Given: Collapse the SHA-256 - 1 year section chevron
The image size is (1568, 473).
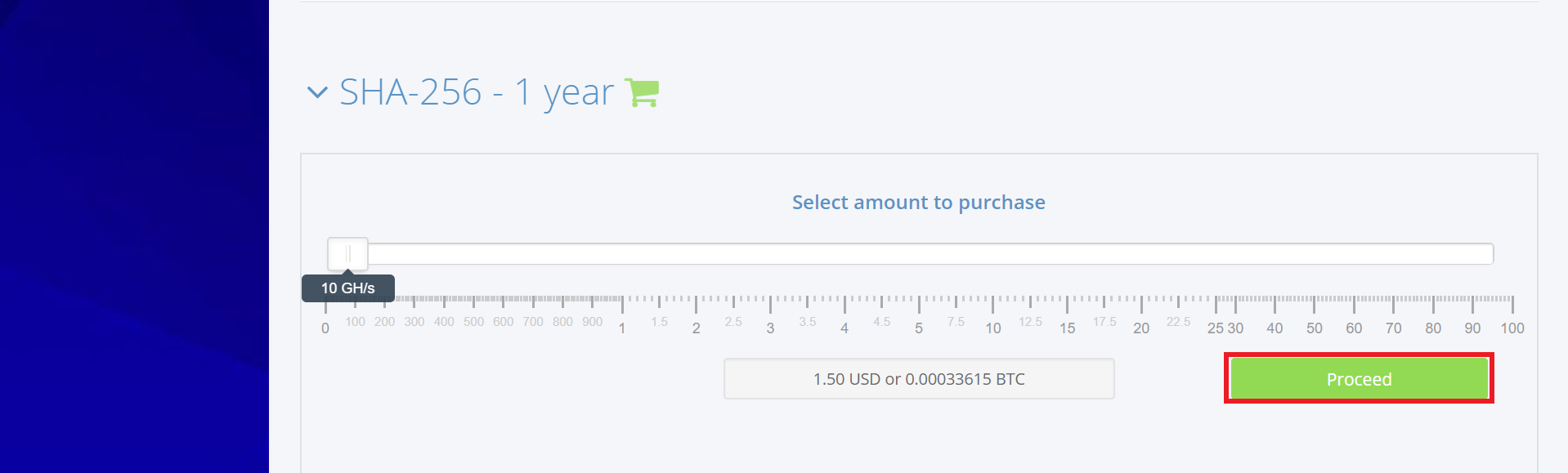Looking at the screenshot, I should (x=316, y=92).
